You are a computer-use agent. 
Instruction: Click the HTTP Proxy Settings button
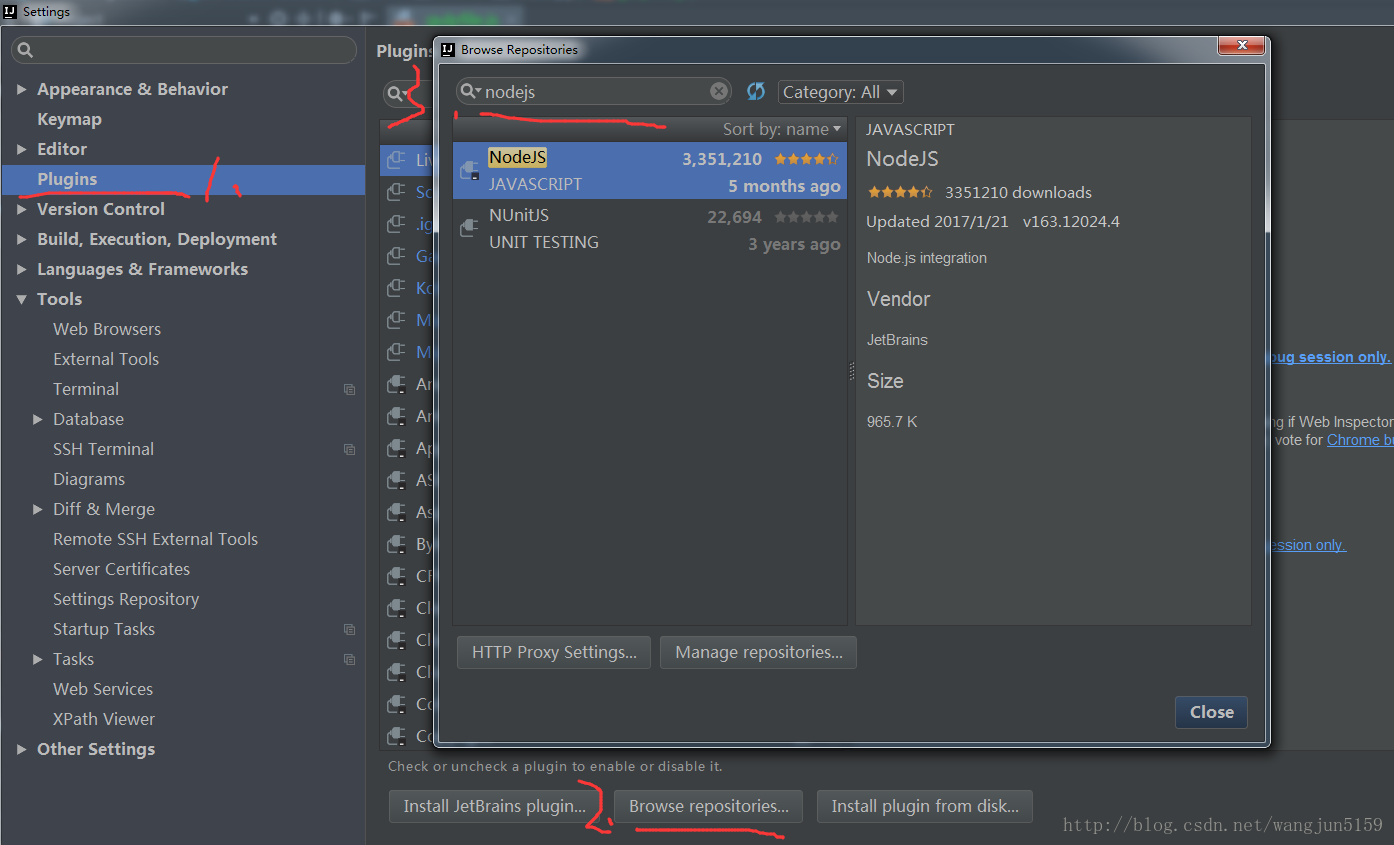[x=554, y=652]
